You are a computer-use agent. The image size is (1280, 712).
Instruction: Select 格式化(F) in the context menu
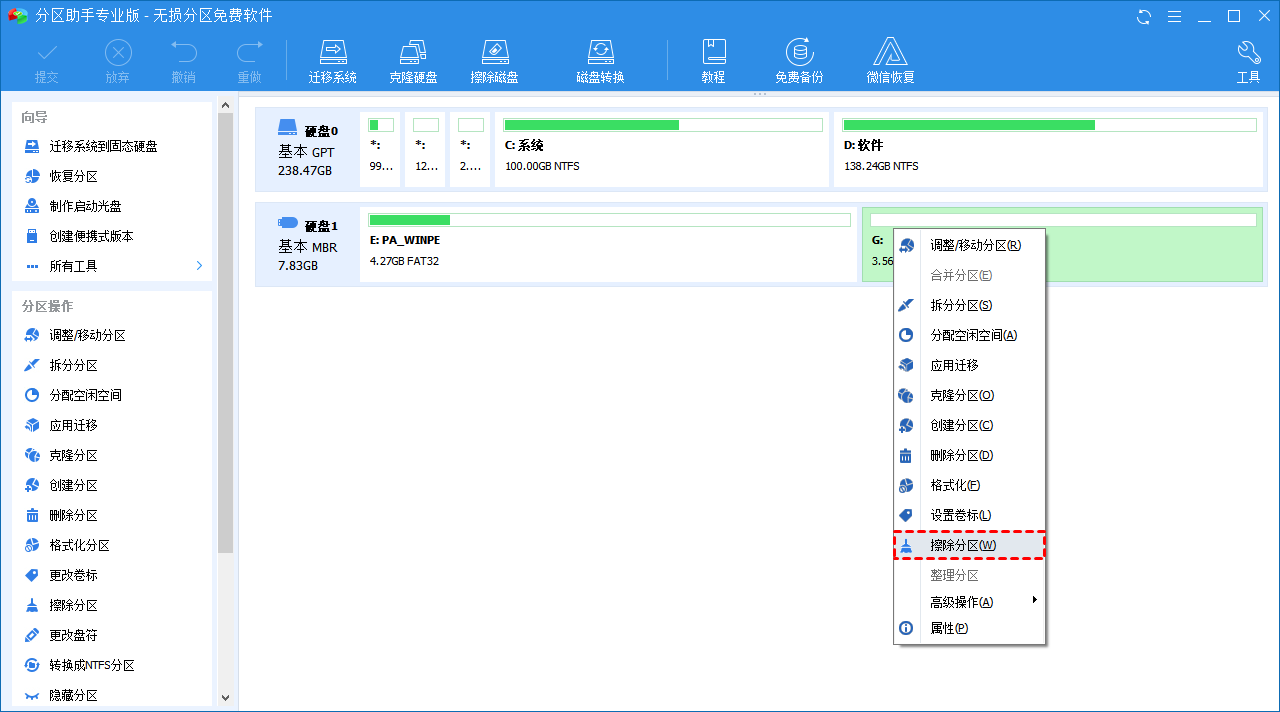pyautogui.click(x=954, y=485)
